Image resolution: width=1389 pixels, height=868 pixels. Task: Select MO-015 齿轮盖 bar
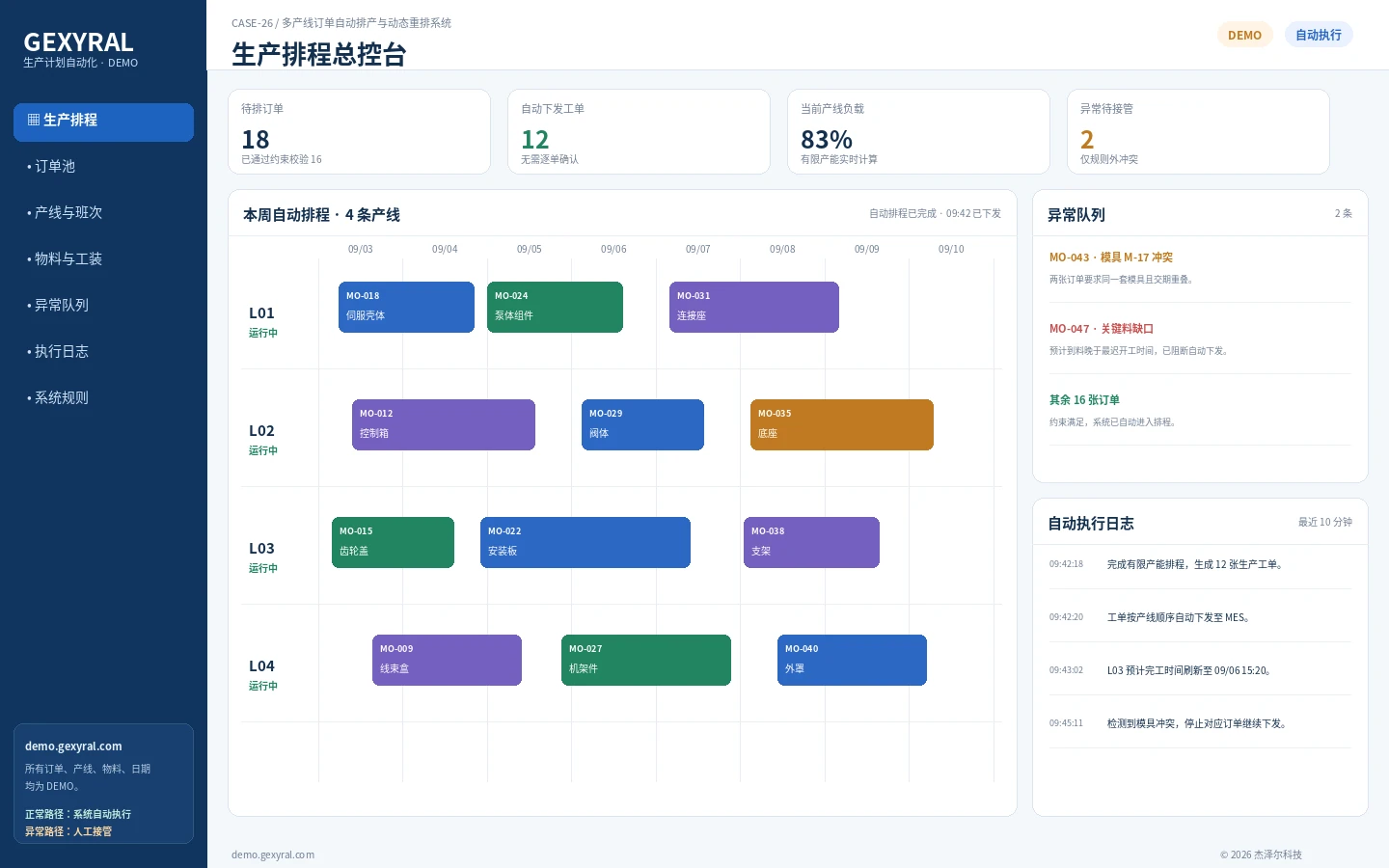(393, 542)
